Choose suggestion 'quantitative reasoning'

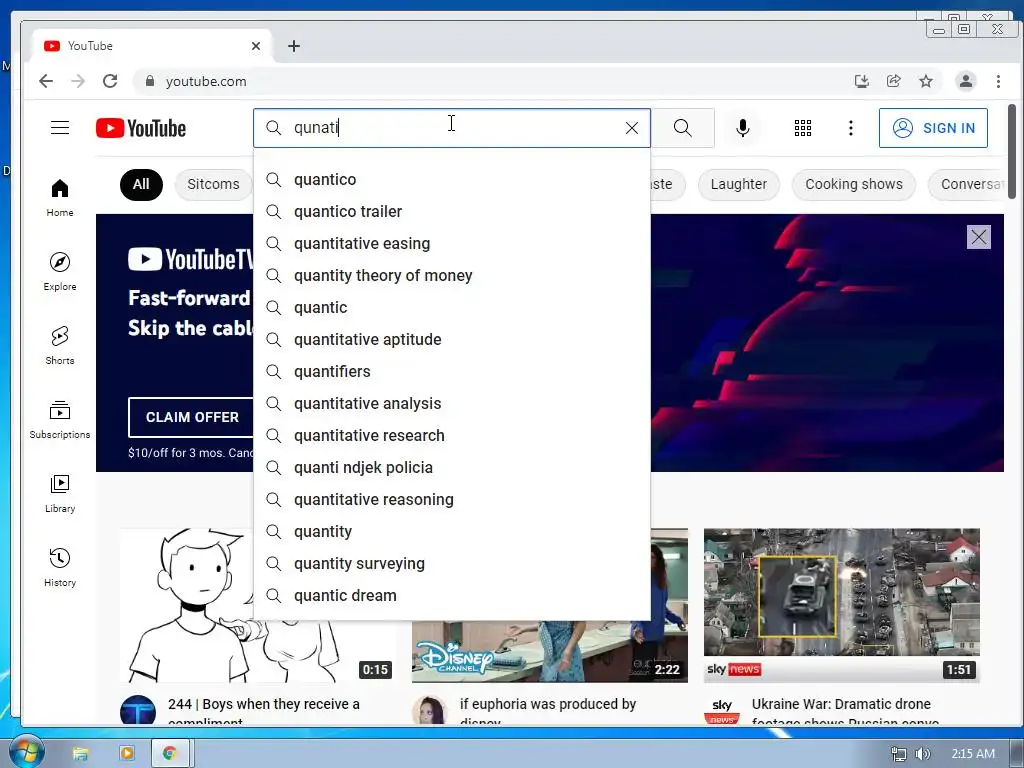(x=452, y=500)
